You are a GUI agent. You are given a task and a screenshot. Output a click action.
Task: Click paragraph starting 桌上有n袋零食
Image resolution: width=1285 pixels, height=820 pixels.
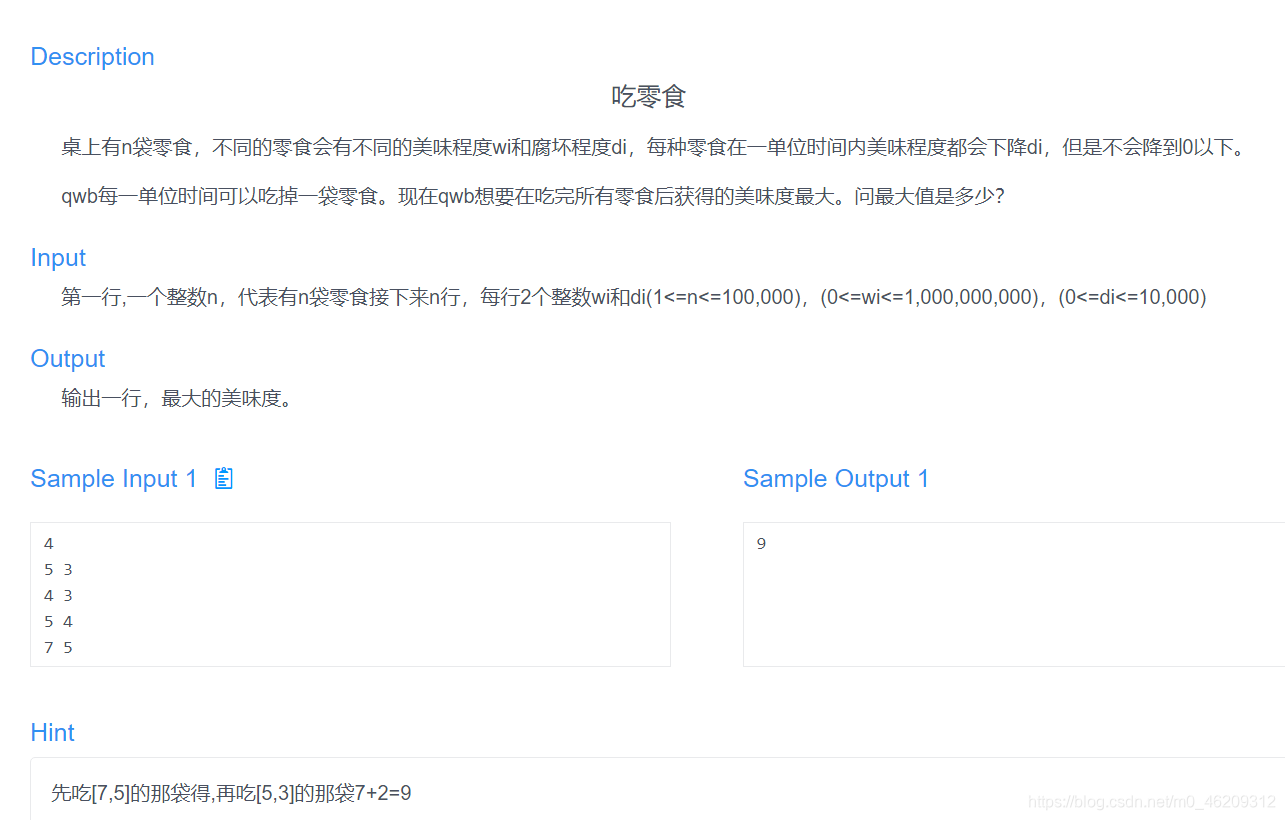coord(655,148)
